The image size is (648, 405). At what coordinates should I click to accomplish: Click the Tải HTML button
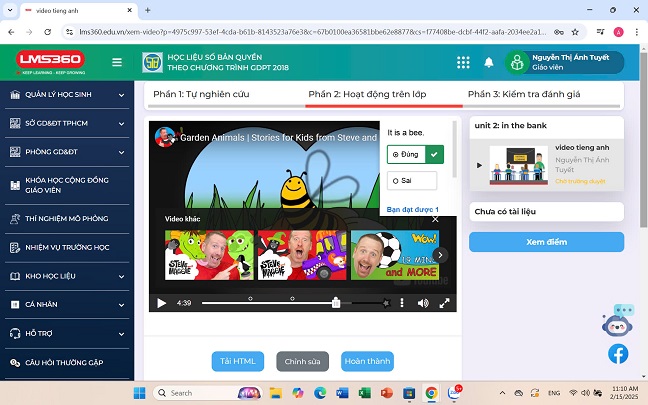[x=238, y=361]
